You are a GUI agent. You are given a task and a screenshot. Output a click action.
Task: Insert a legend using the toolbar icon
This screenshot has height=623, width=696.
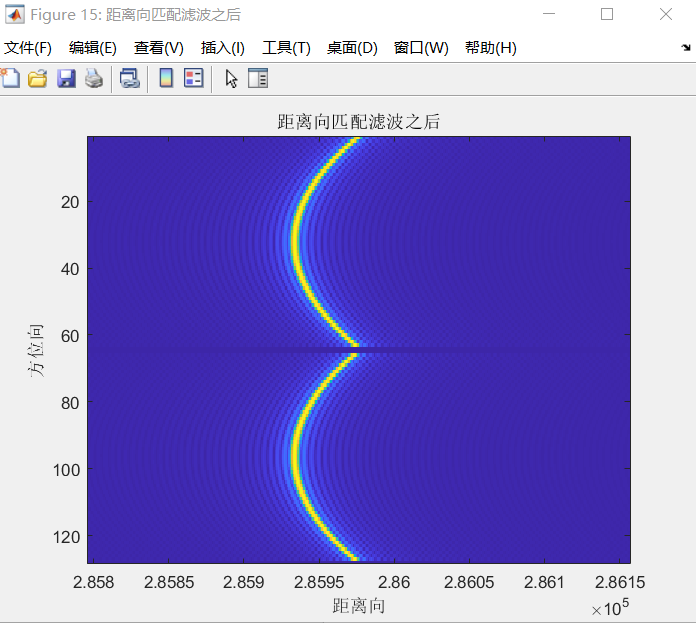[194, 78]
